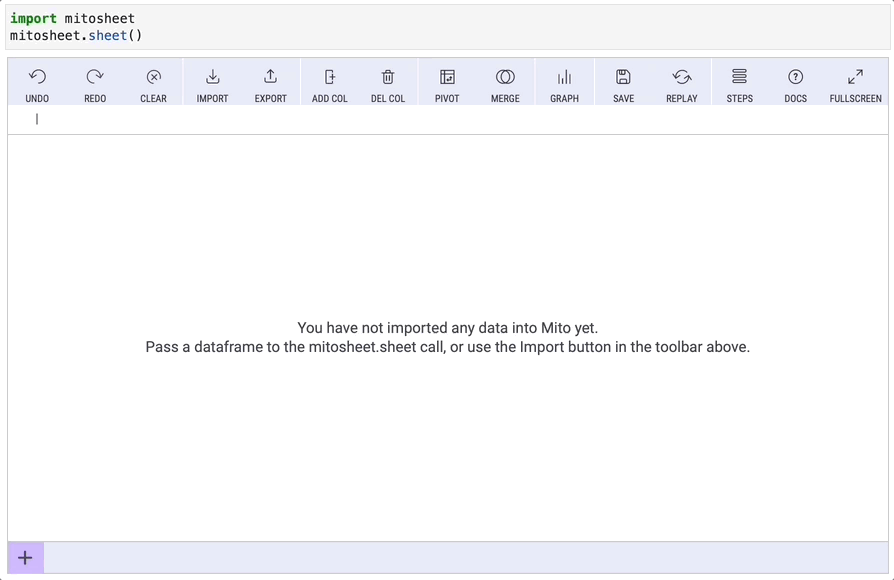Open the Replay analysis tool
Screen dimensions: 894x580
[681, 85]
